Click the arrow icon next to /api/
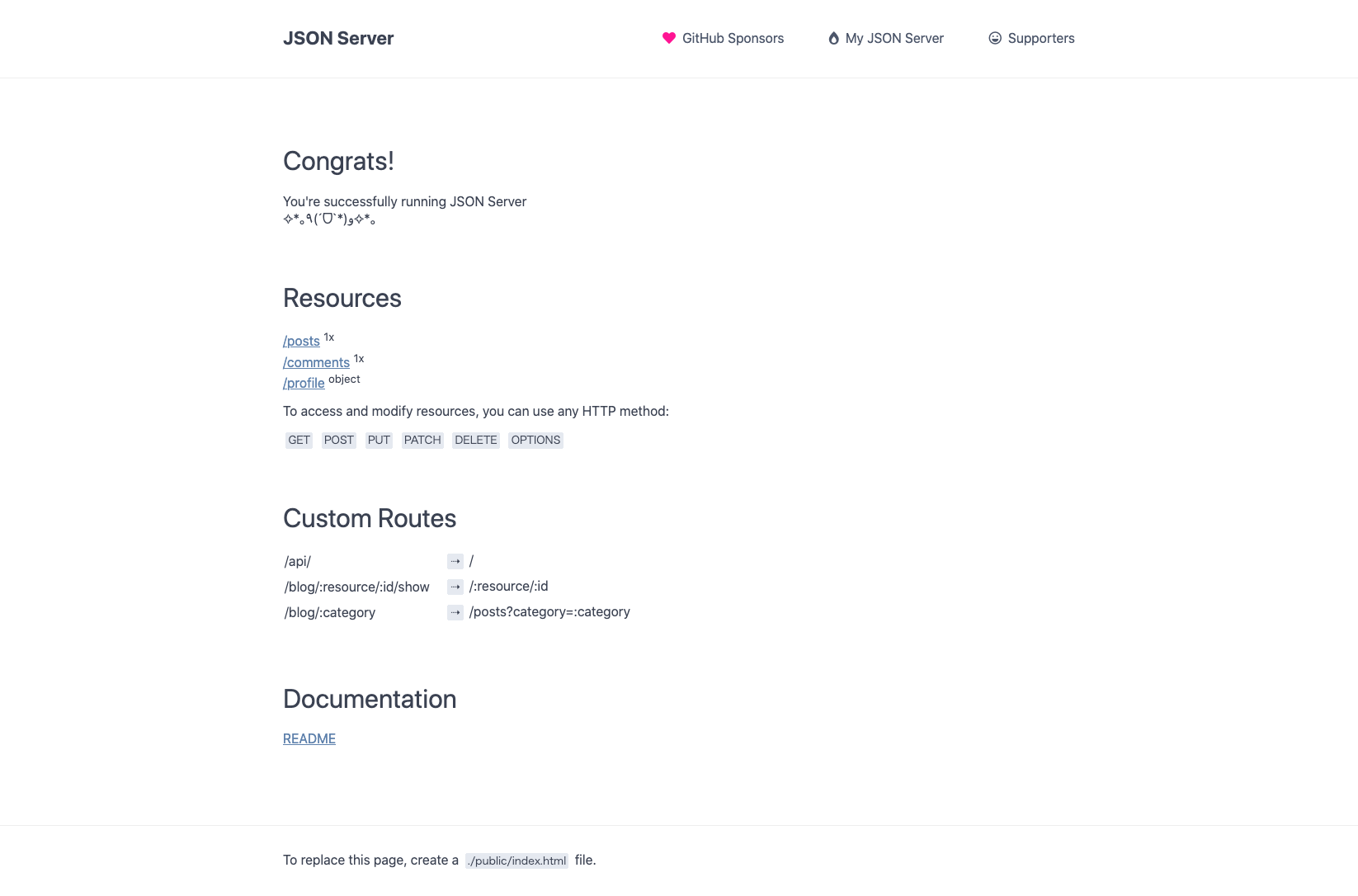Image resolution: width=1358 pixels, height=896 pixels. point(455,561)
